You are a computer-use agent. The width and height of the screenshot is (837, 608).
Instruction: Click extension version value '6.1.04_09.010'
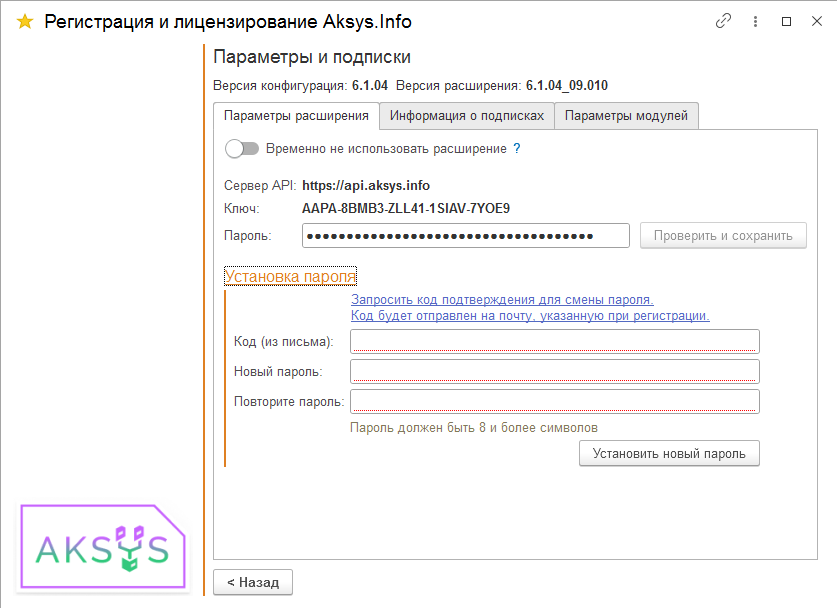(567, 85)
